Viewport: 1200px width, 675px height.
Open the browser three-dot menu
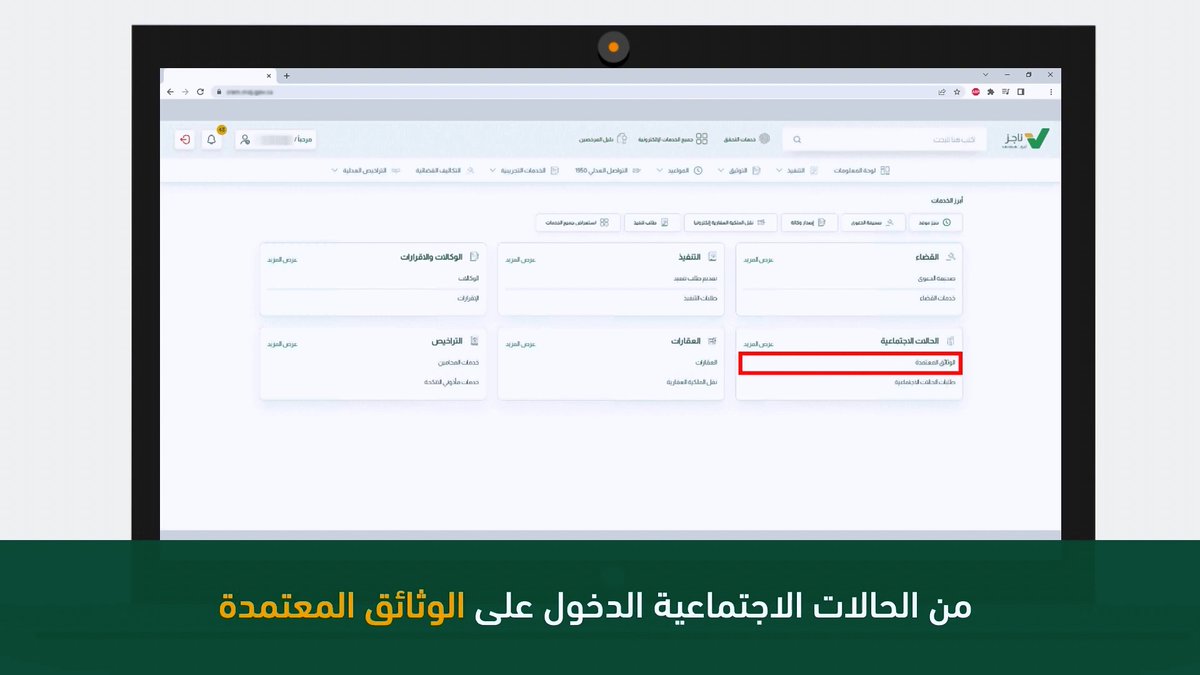click(1051, 91)
